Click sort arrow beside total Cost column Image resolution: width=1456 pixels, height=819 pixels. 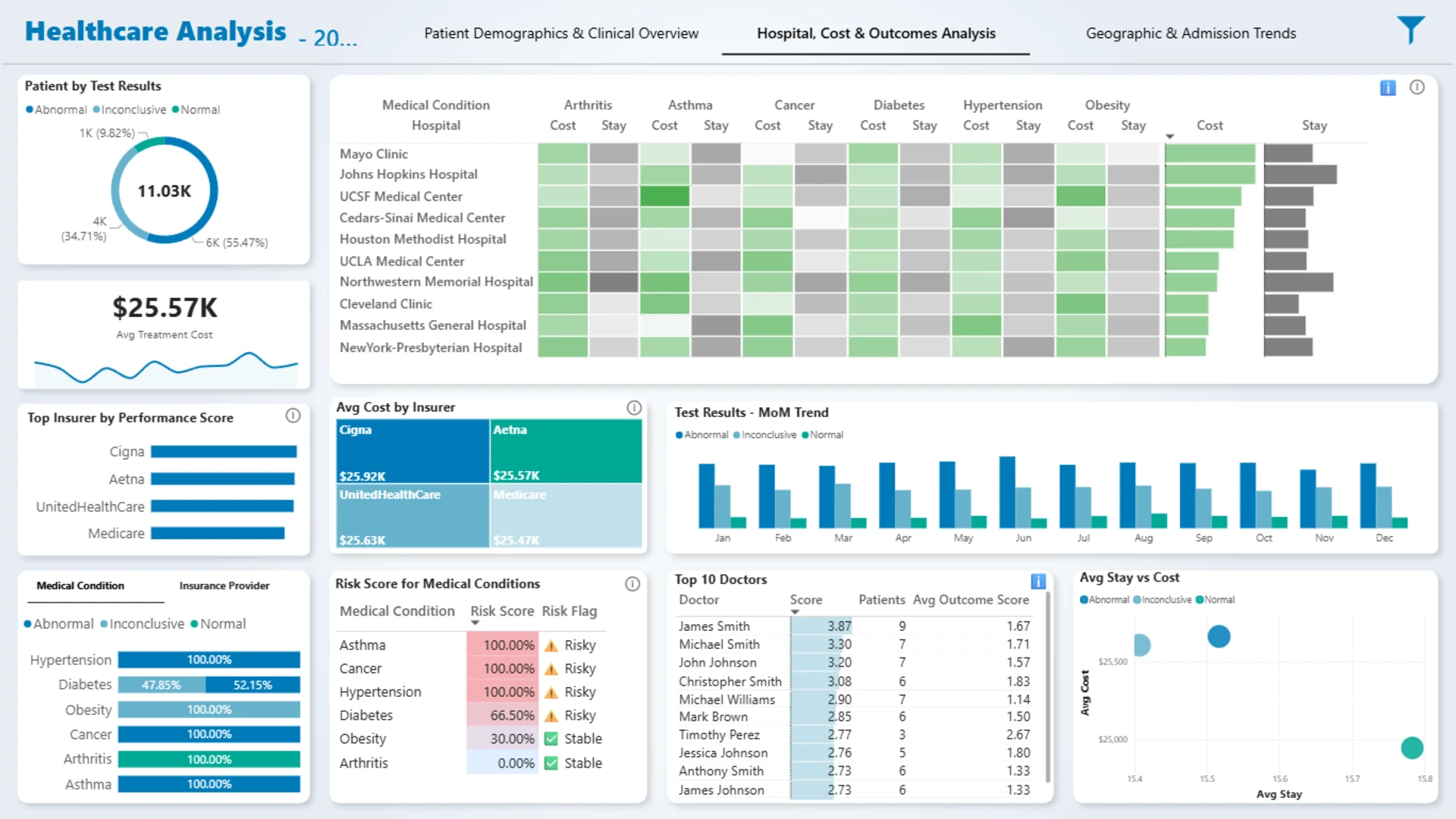coord(1169,136)
